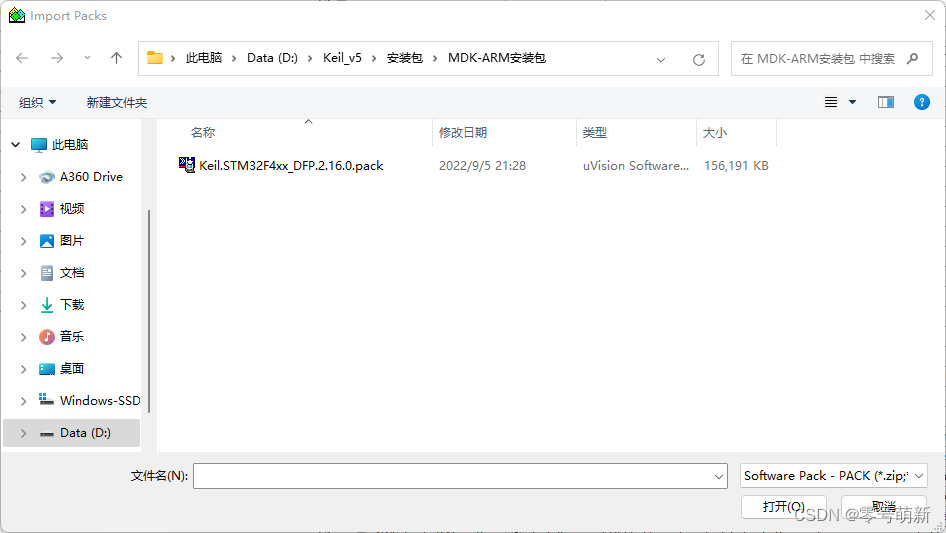The image size is (946, 533).
Task: Toggle the preview pane
Action: (x=886, y=102)
